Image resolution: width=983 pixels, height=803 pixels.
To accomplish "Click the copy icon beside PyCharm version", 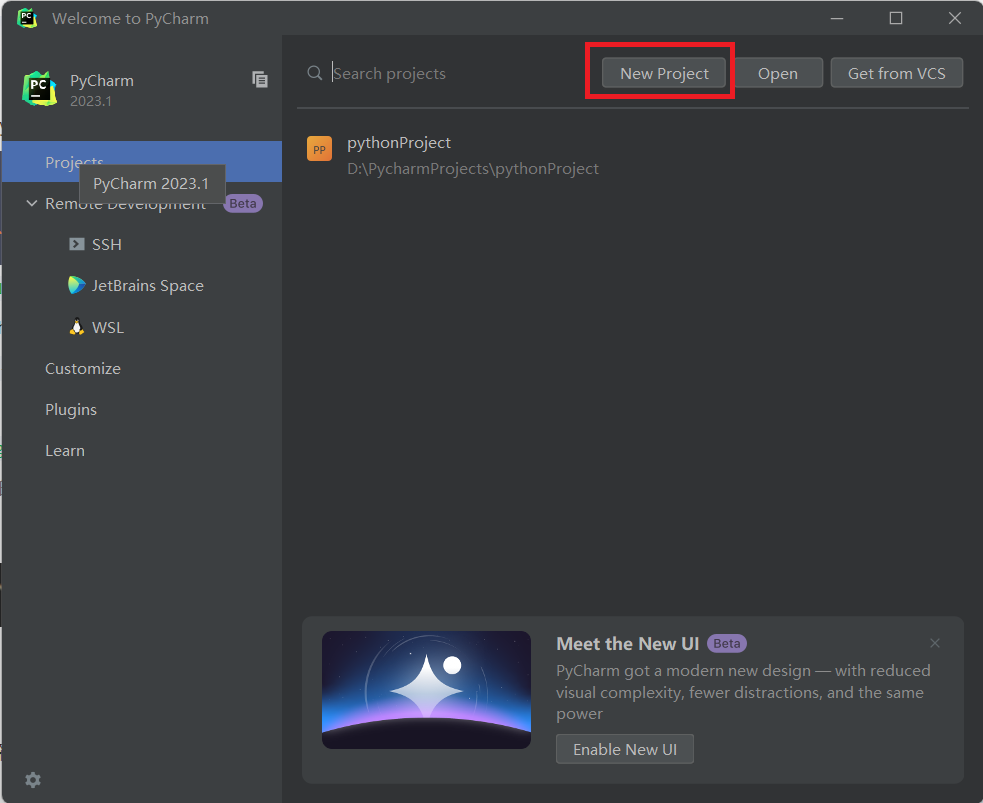I will coord(260,79).
